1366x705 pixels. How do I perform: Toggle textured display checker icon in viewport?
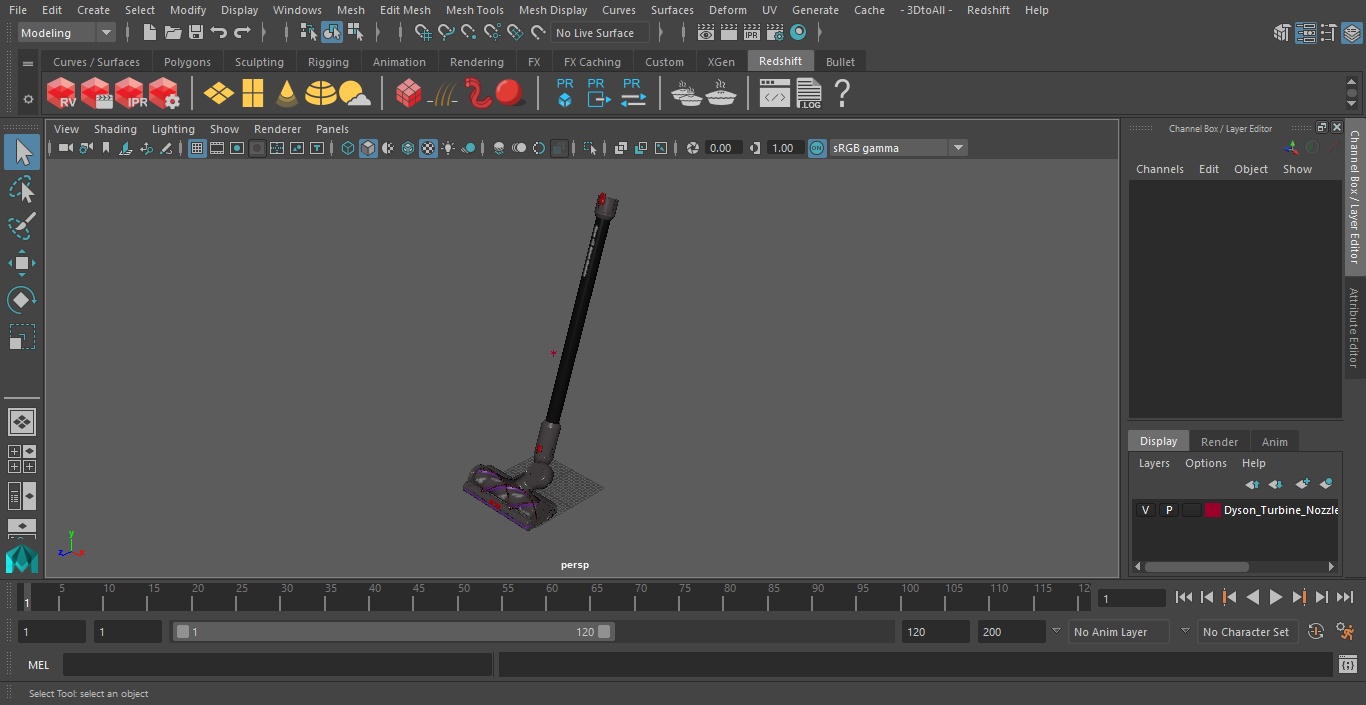pyautogui.click(x=428, y=148)
